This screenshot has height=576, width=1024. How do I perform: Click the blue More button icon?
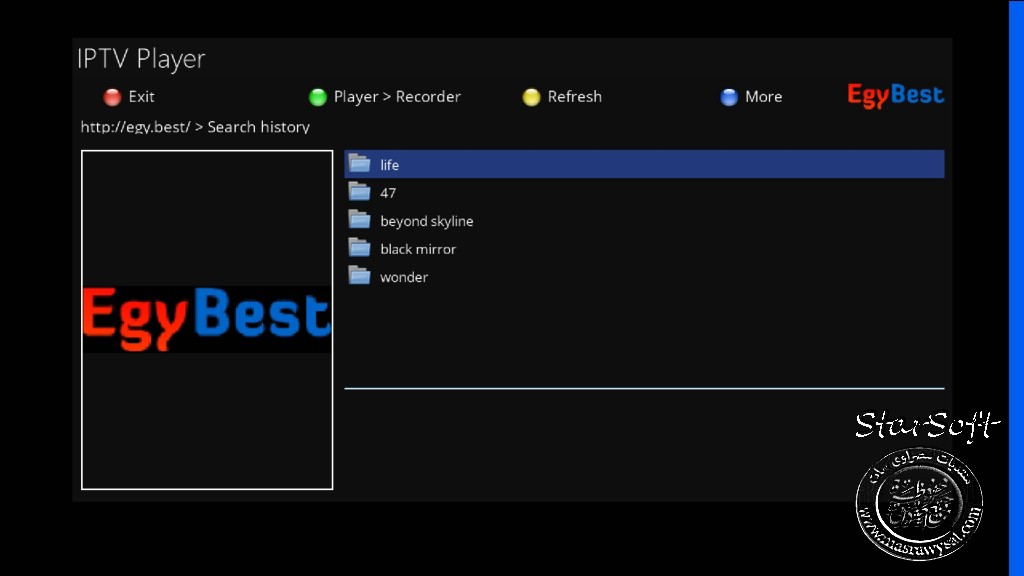click(729, 97)
